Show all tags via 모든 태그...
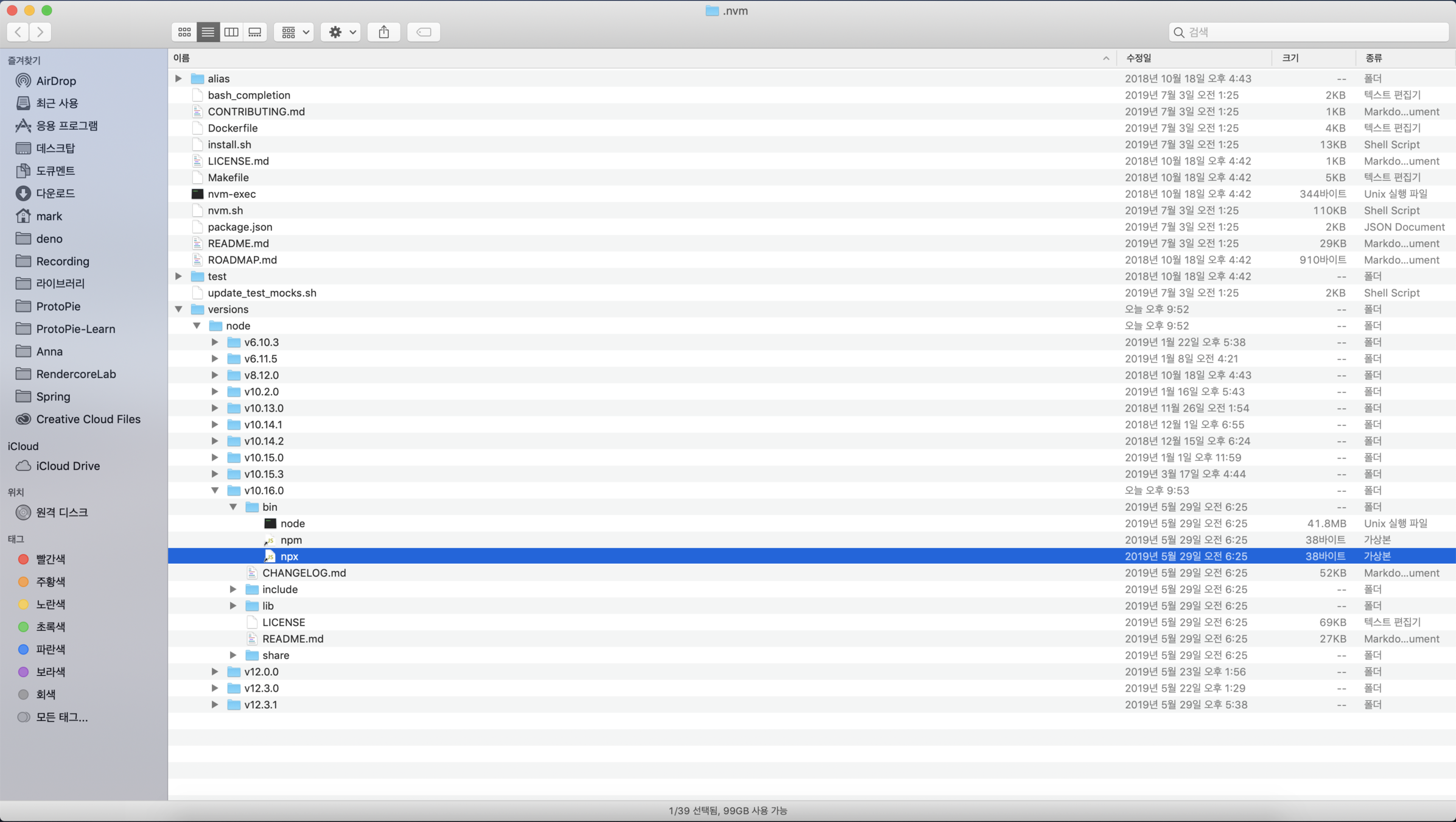Screen dimensions: 1456x822 pyautogui.click(x=61, y=717)
